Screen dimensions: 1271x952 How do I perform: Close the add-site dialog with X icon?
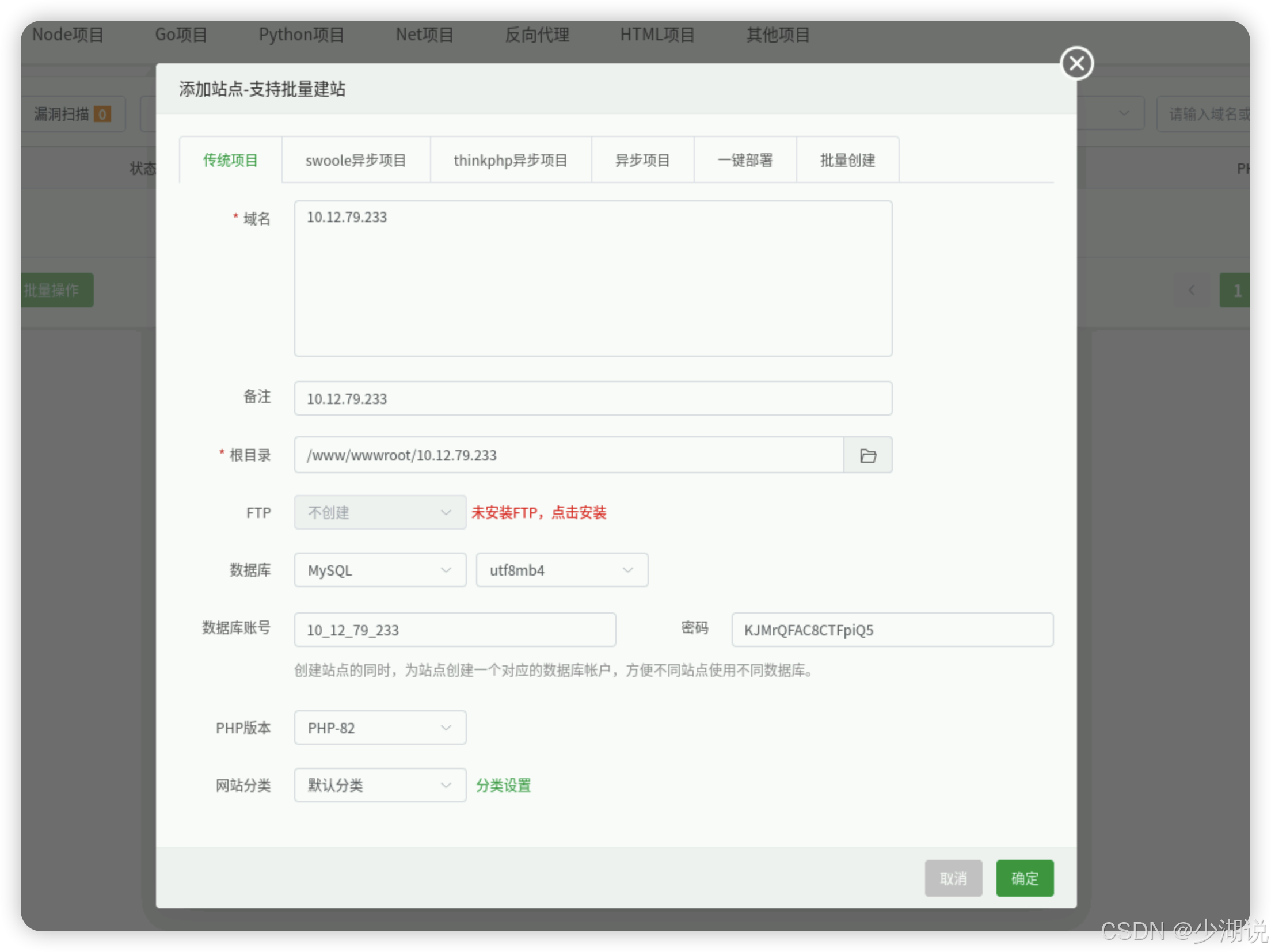pyautogui.click(x=1076, y=63)
